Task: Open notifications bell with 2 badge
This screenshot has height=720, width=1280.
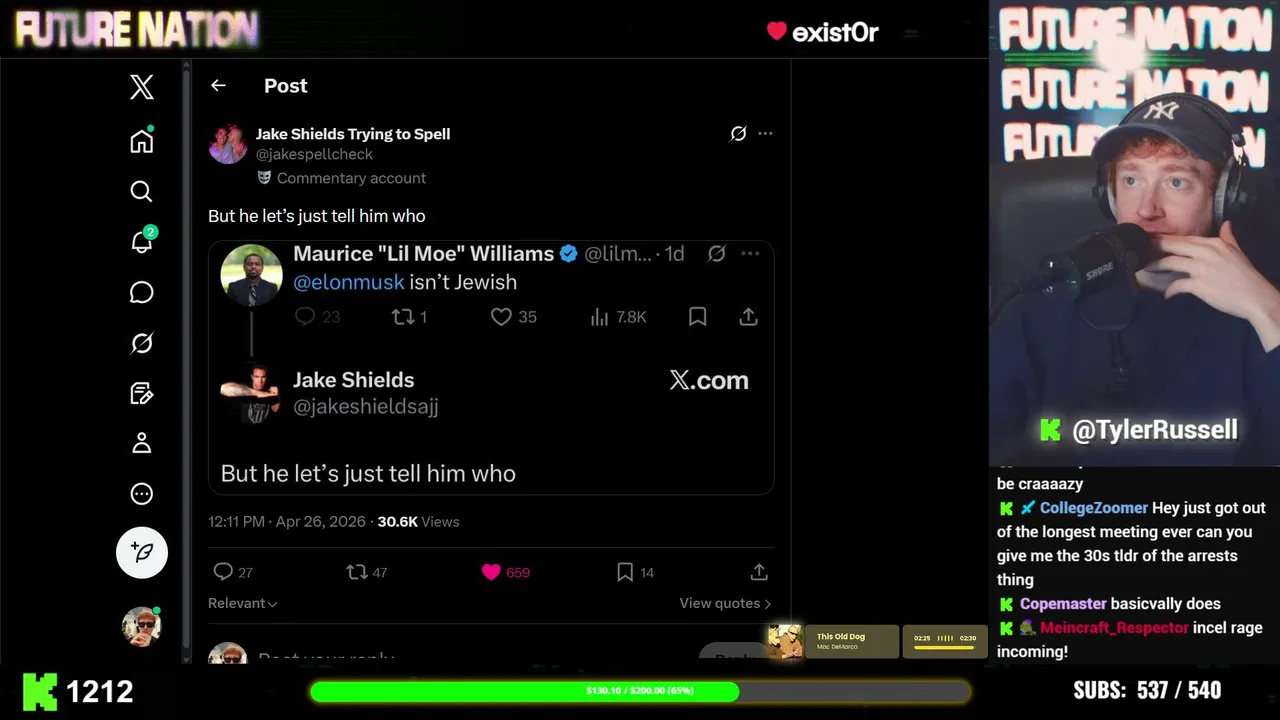Action: pos(141,241)
